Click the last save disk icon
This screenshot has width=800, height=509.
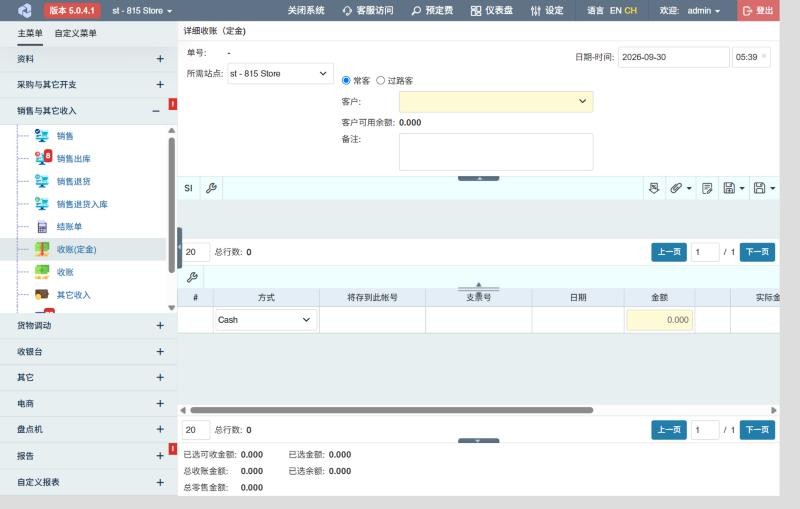click(x=760, y=188)
